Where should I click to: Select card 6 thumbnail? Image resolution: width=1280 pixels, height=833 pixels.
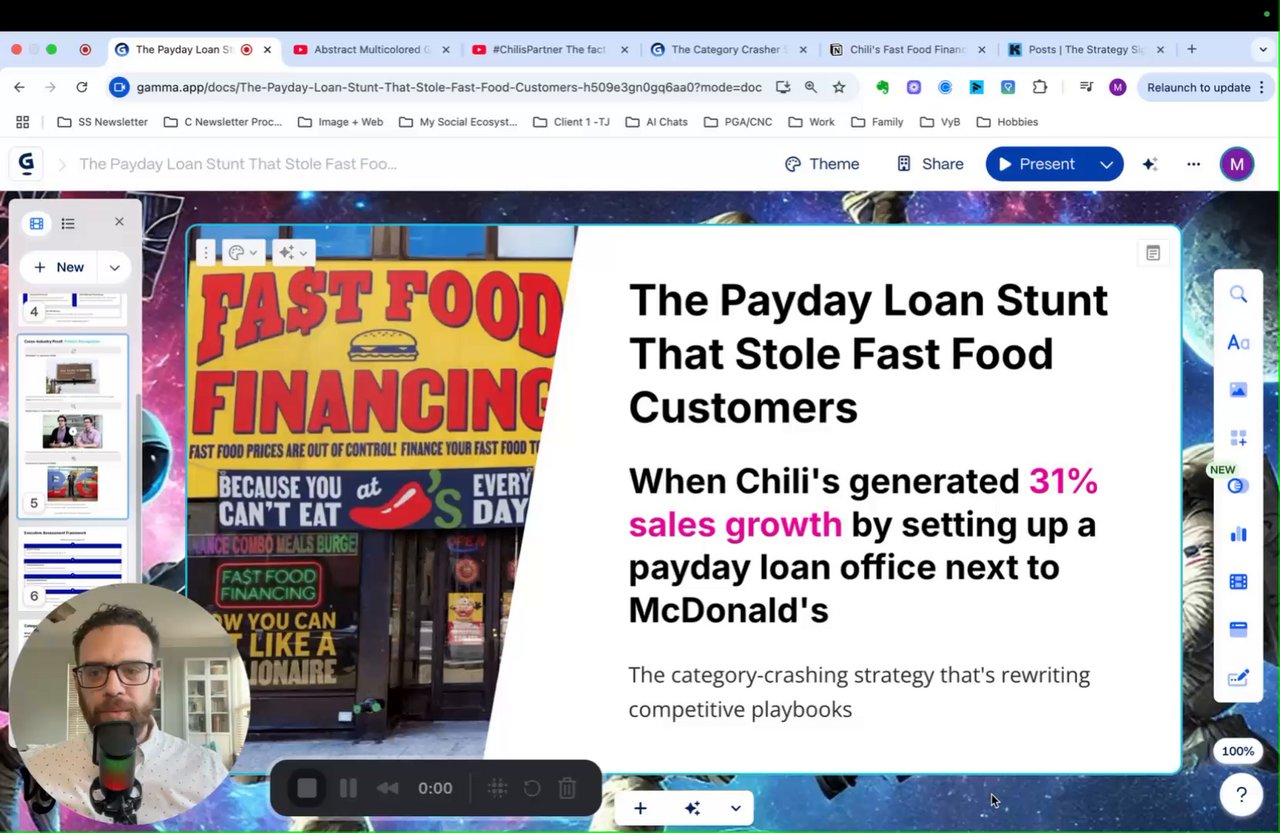[73, 567]
